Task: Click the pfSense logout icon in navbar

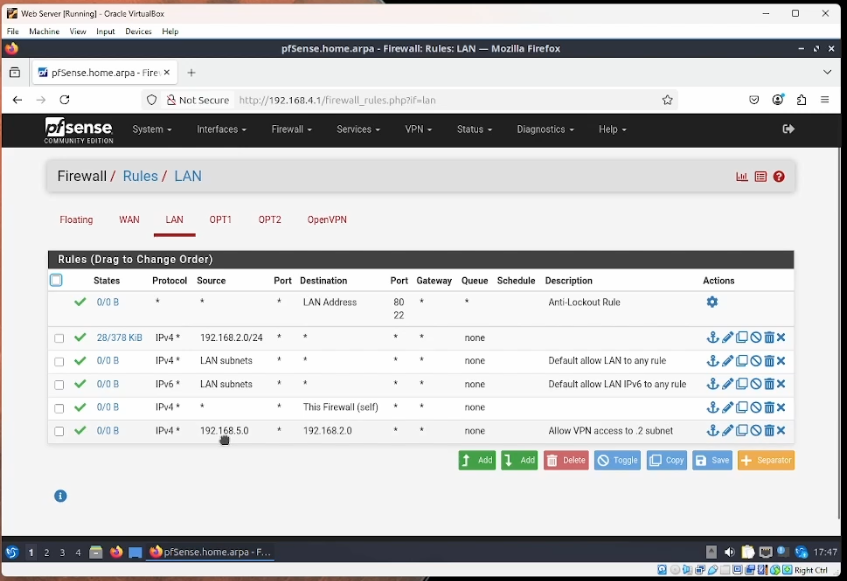Action: tap(788, 129)
